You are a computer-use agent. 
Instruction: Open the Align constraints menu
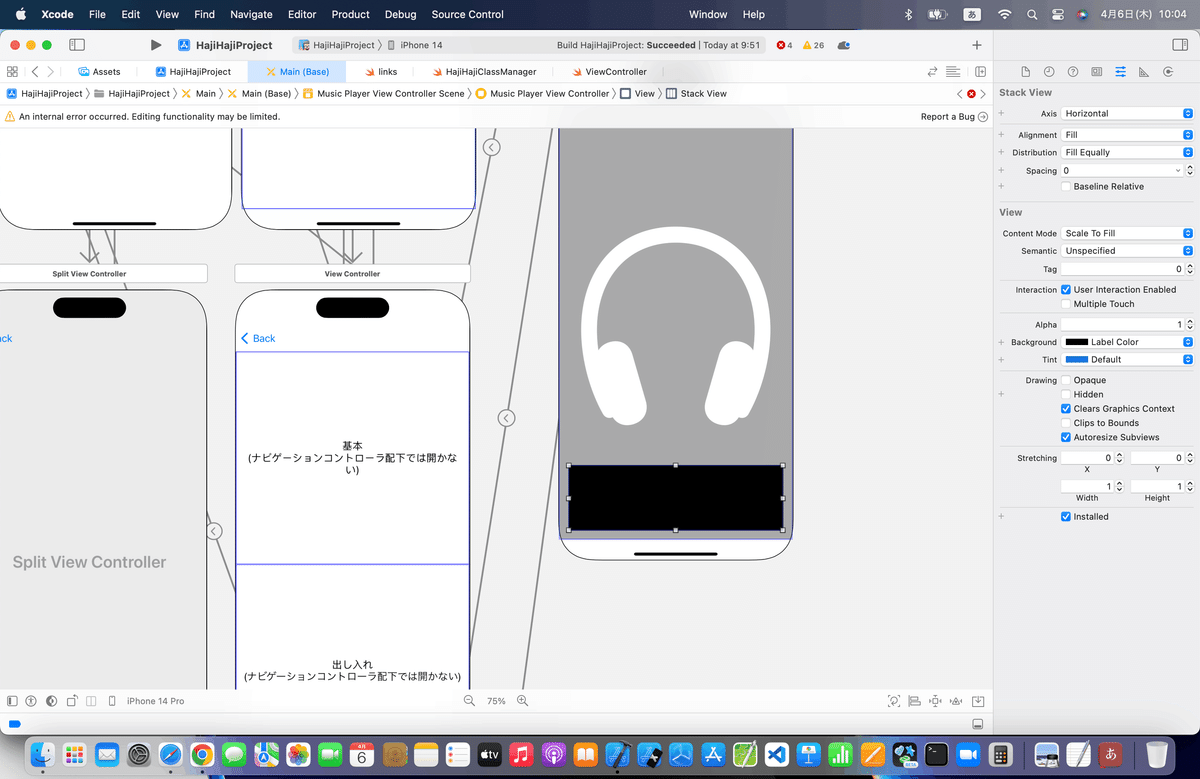tap(914, 701)
